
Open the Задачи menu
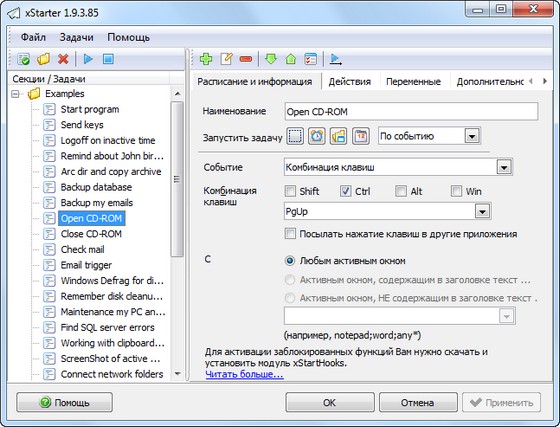click(x=76, y=37)
